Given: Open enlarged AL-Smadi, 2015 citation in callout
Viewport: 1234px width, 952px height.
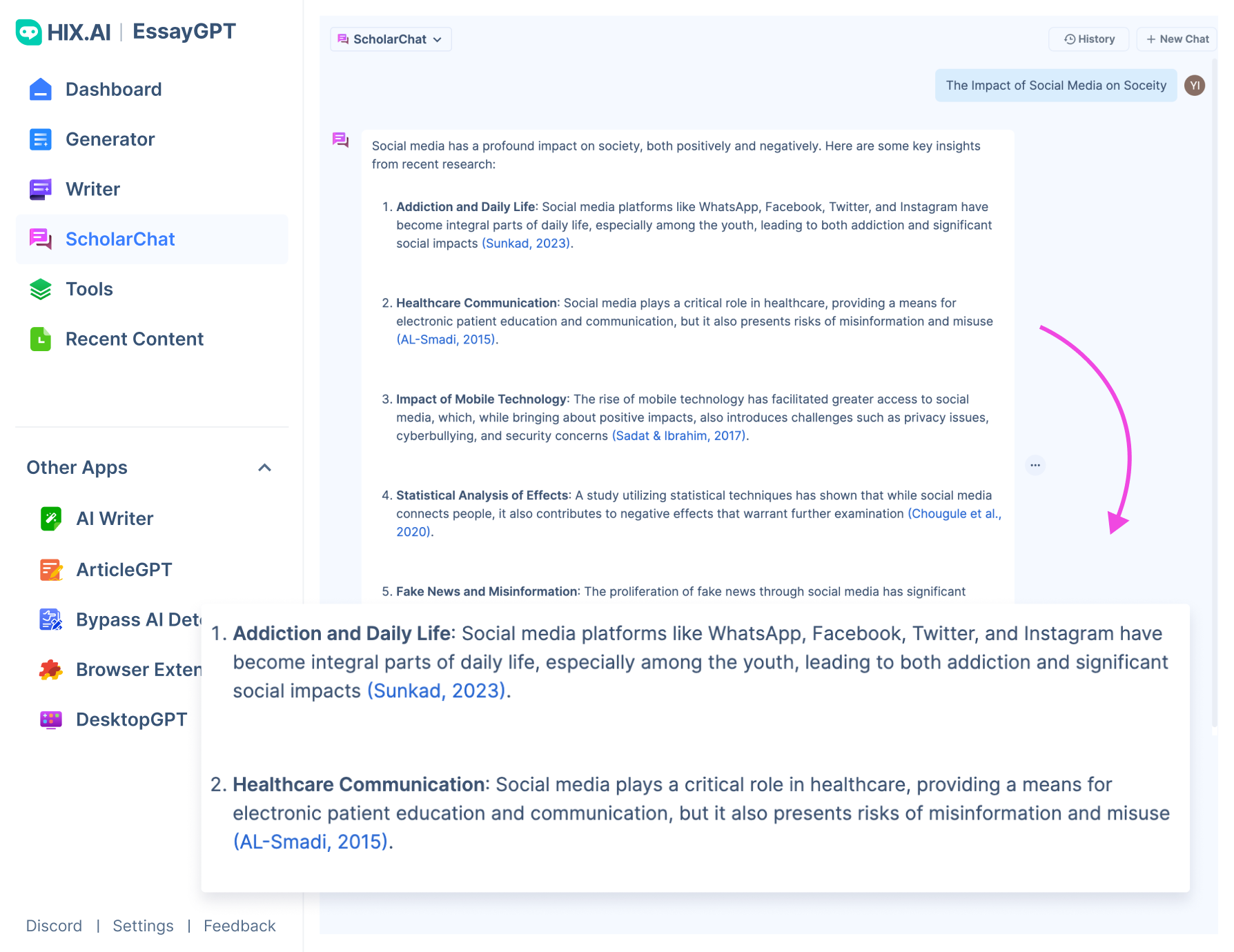Looking at the screenshot, I should 312,842.
